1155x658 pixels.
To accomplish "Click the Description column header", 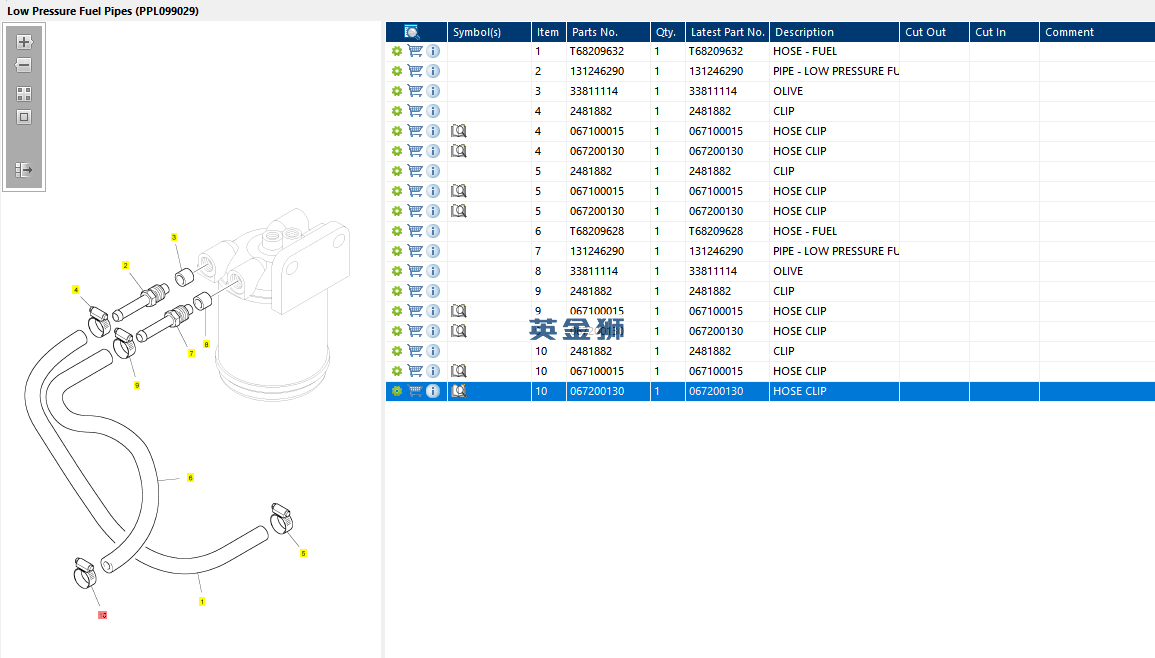I will [834, 32].
